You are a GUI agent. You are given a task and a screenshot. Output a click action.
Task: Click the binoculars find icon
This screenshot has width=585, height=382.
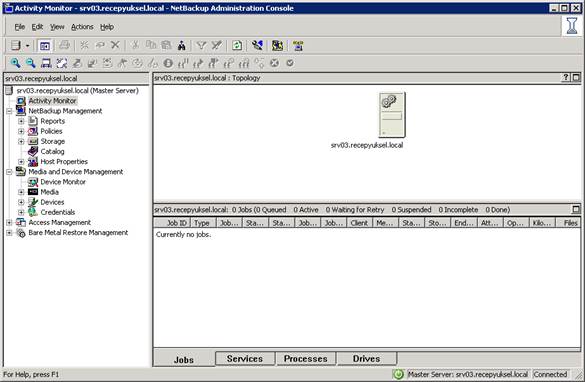[182, 46]
